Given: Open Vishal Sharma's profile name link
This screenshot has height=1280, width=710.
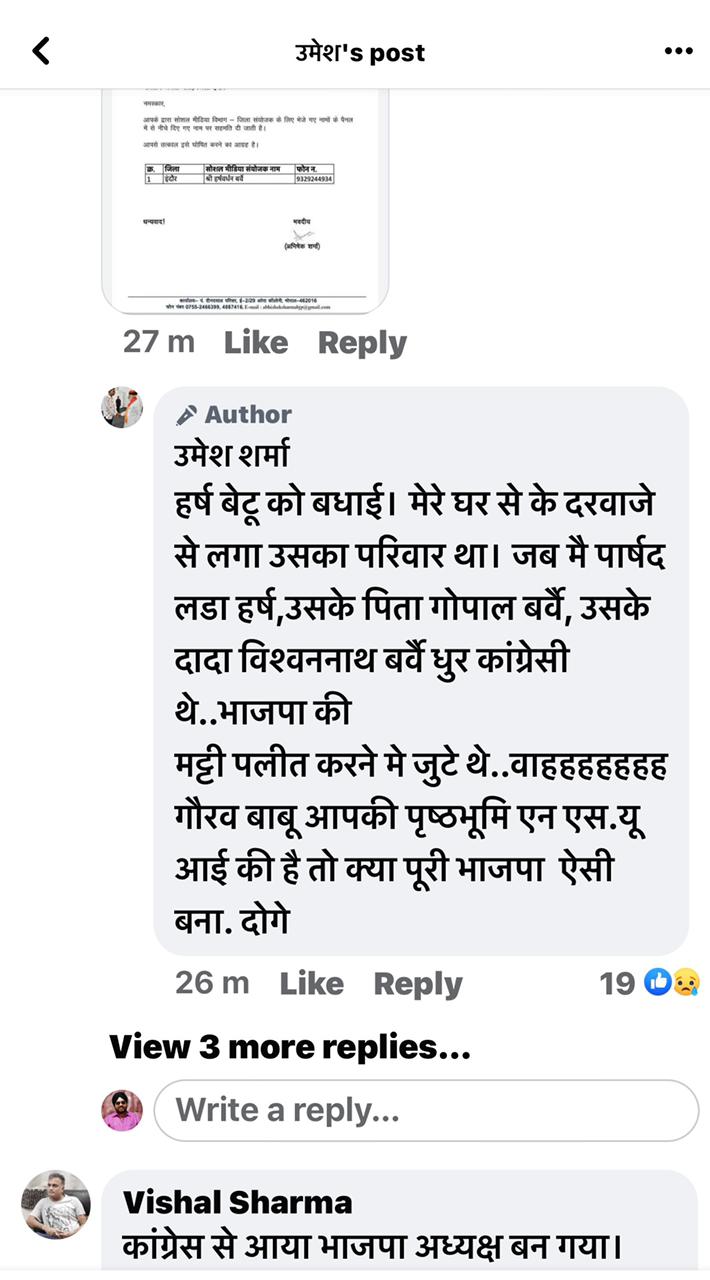Looking at the screenshot, I should tap(237, 1201).
